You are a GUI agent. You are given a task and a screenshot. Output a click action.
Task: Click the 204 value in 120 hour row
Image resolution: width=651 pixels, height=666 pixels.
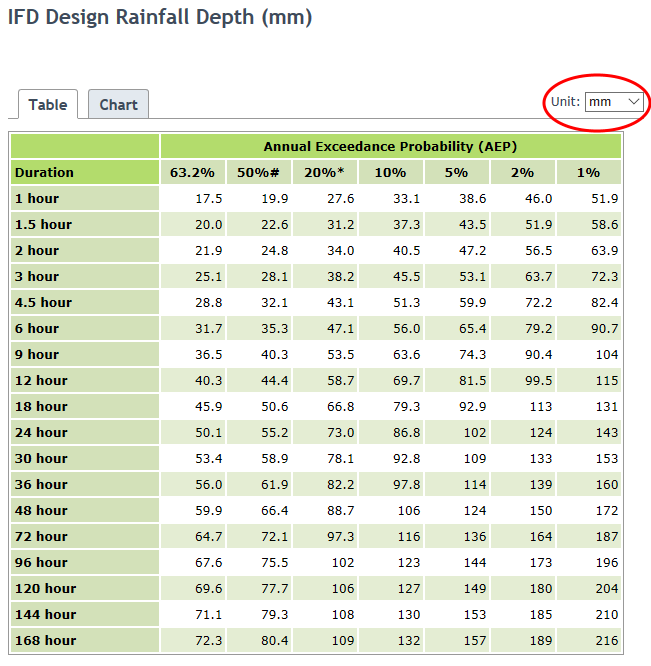coord(607,588)
